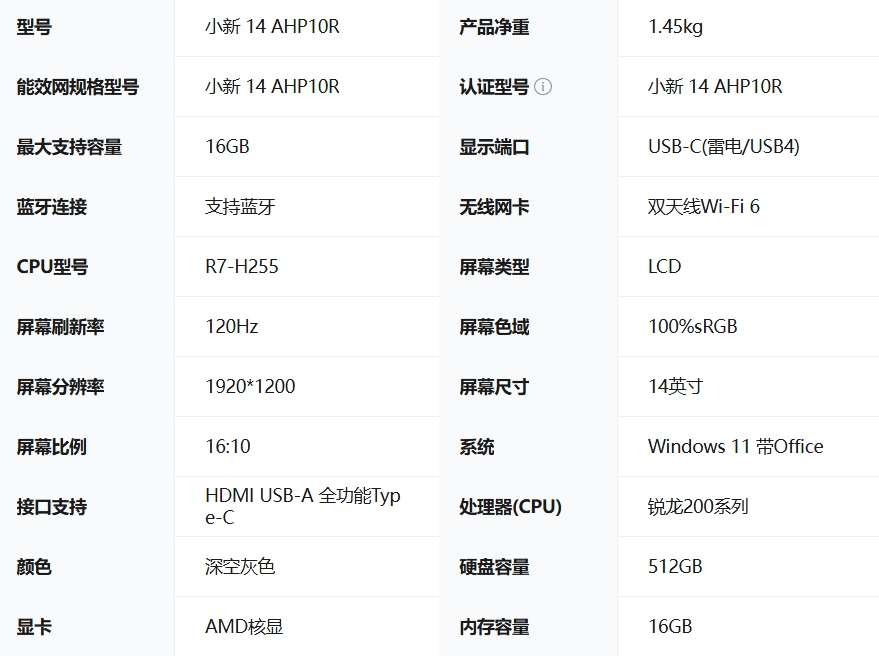Click the 硬盘容量 label

click(x=494, y=567)
